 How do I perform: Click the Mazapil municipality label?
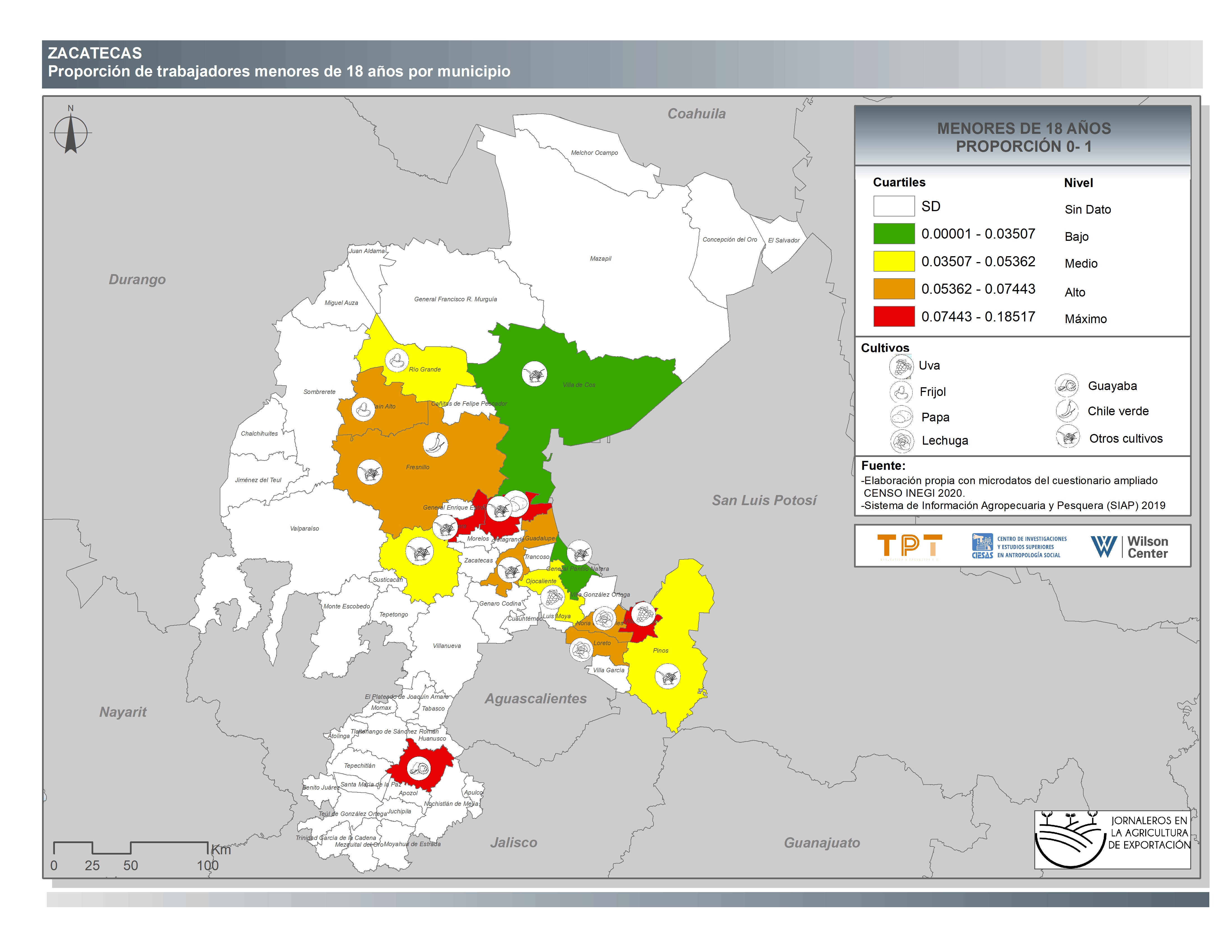point(600,258)
